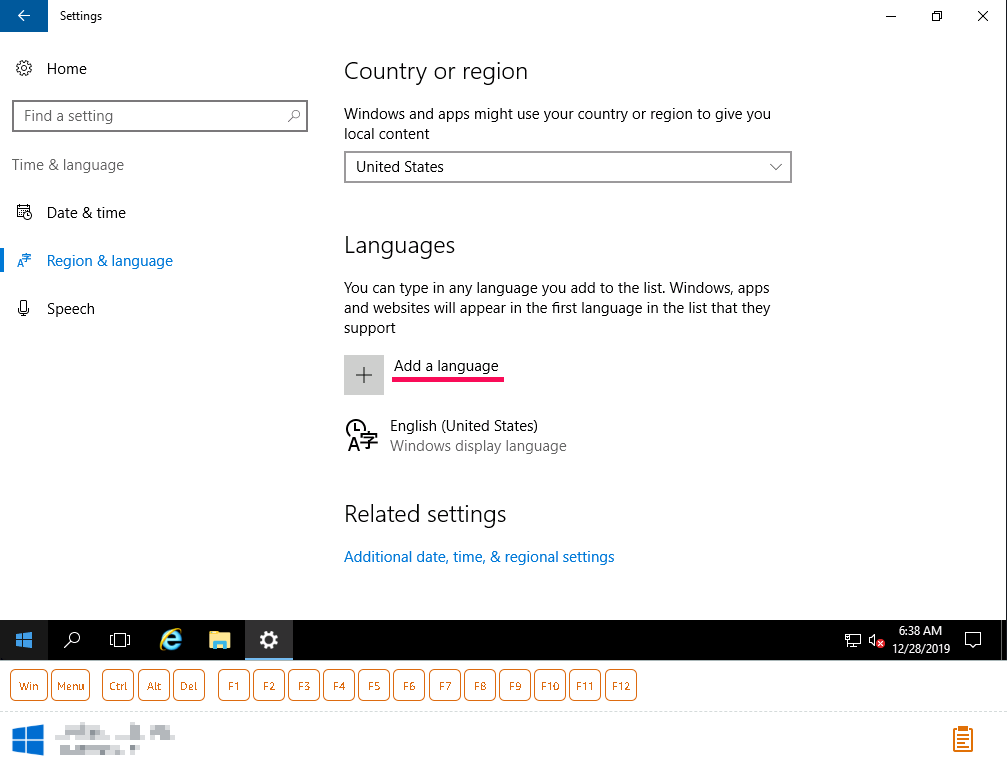Viewport: 1007px width, 768px height.
Task: Click the blue Windows logo below key buttons
Action: pos(28,740)
